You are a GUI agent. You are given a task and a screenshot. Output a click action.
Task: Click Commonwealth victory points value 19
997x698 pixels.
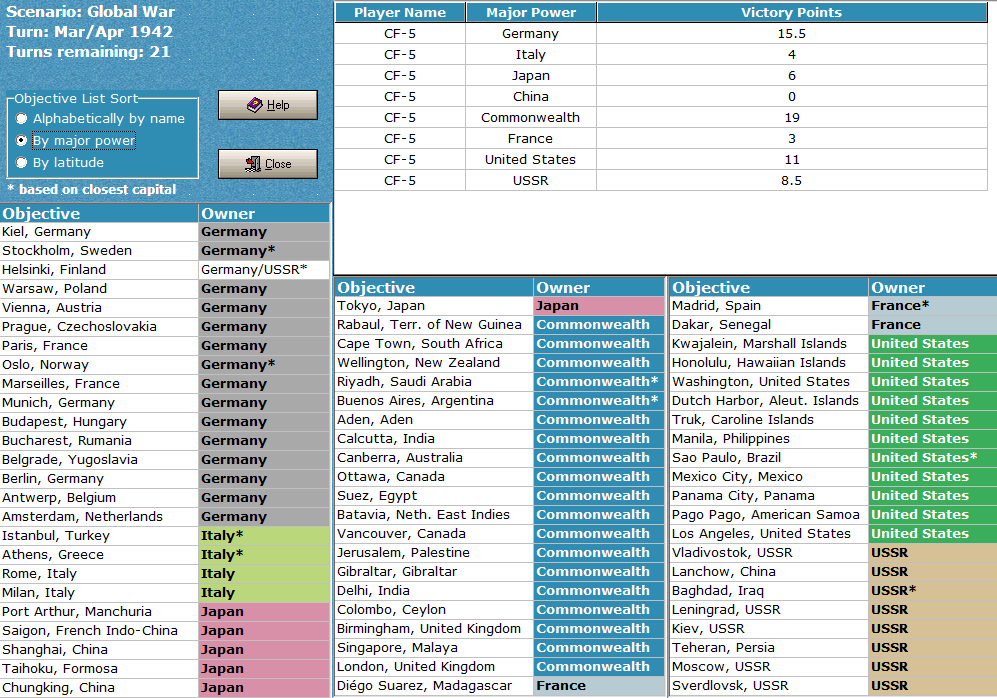tap(792, 118)
